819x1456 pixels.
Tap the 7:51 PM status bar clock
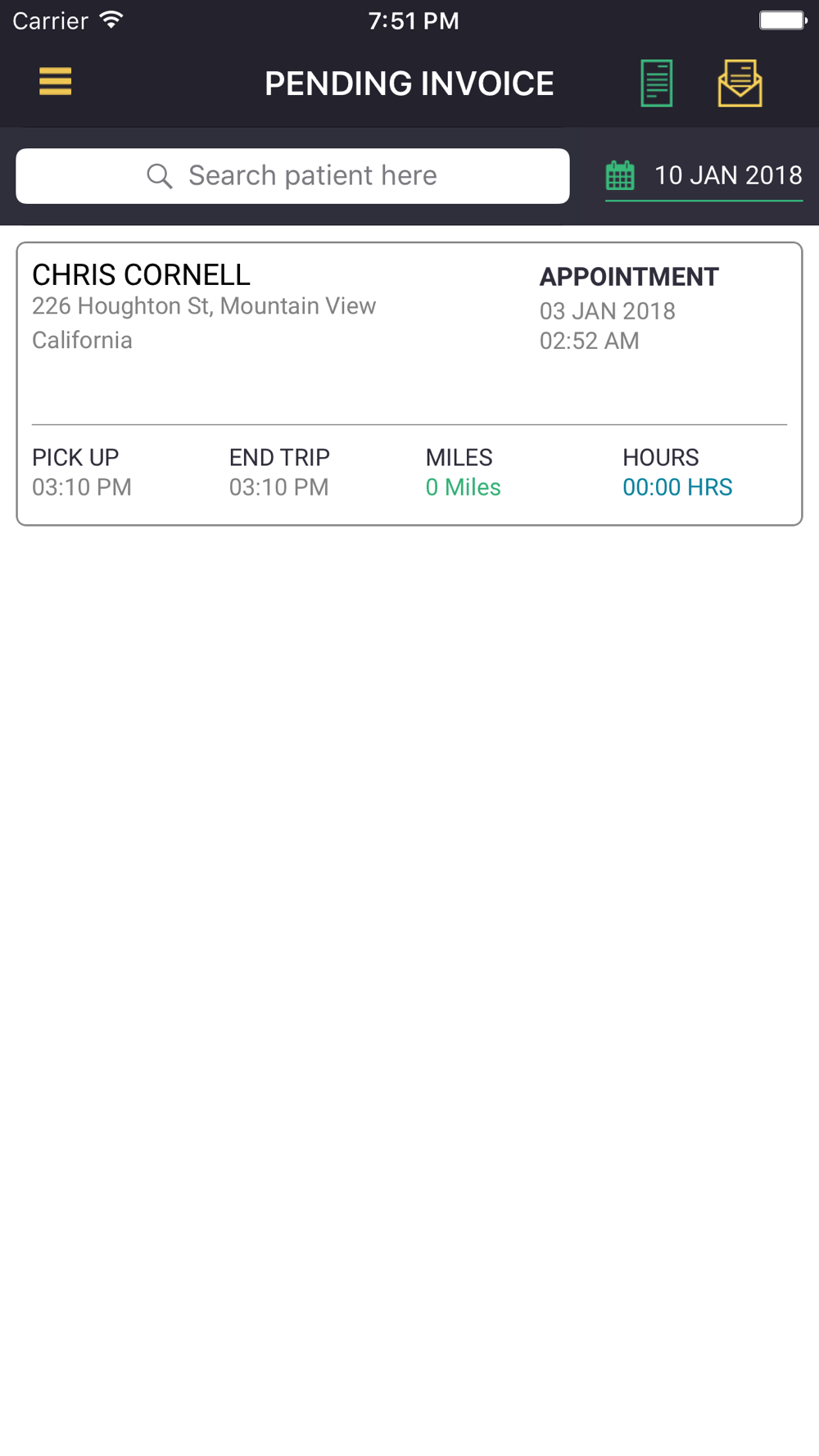click(x=414, y=20)
